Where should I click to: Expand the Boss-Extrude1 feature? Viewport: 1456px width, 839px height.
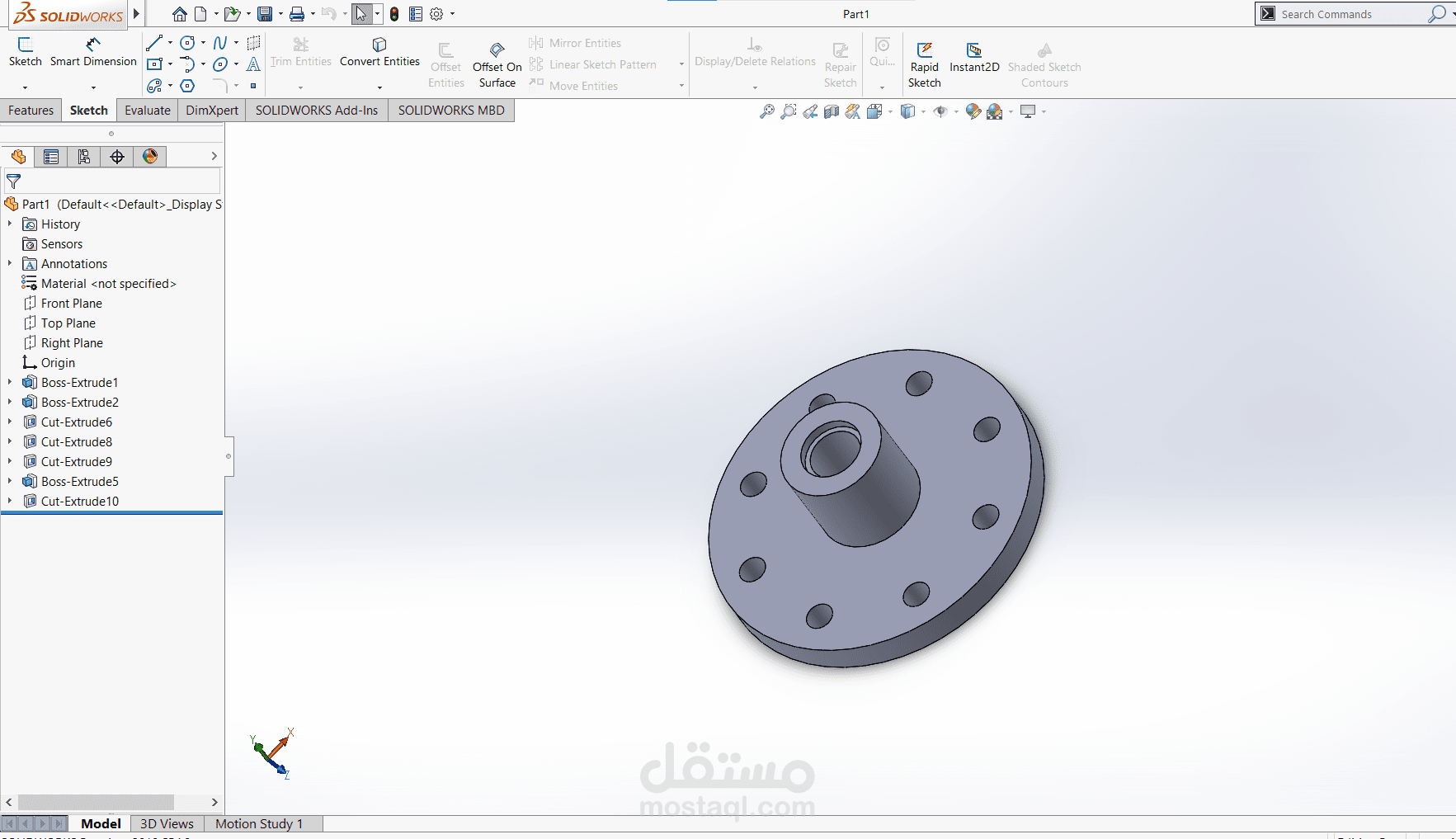(x=9, y=382)
